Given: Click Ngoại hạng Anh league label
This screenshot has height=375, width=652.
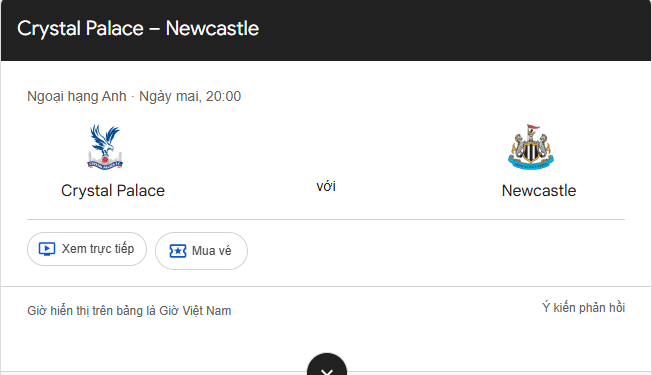Looking at the screenshot, I should (x=77, y=96).
